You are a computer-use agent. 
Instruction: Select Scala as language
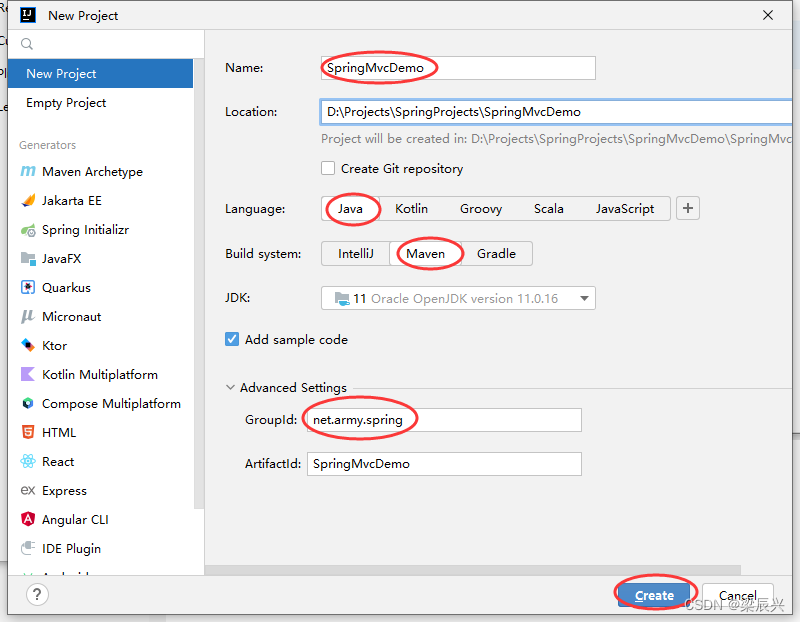pyautogui.click(x=548, y=209)
